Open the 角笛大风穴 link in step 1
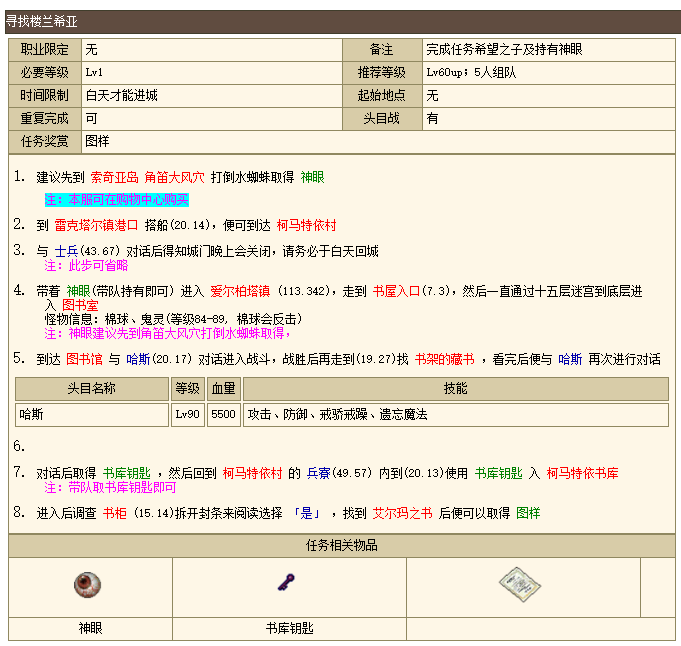 [174, 177]
